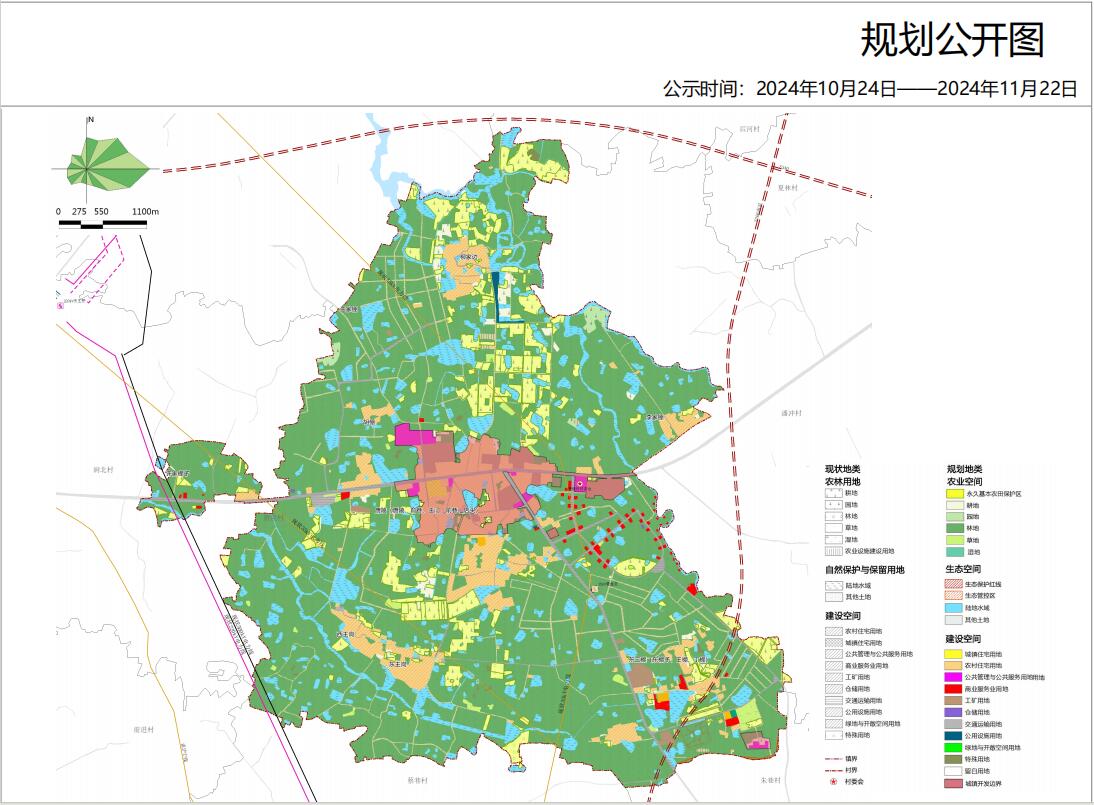
Task: Select the 生态保护红线 hatched legend symbol
Action: point(954,584)
